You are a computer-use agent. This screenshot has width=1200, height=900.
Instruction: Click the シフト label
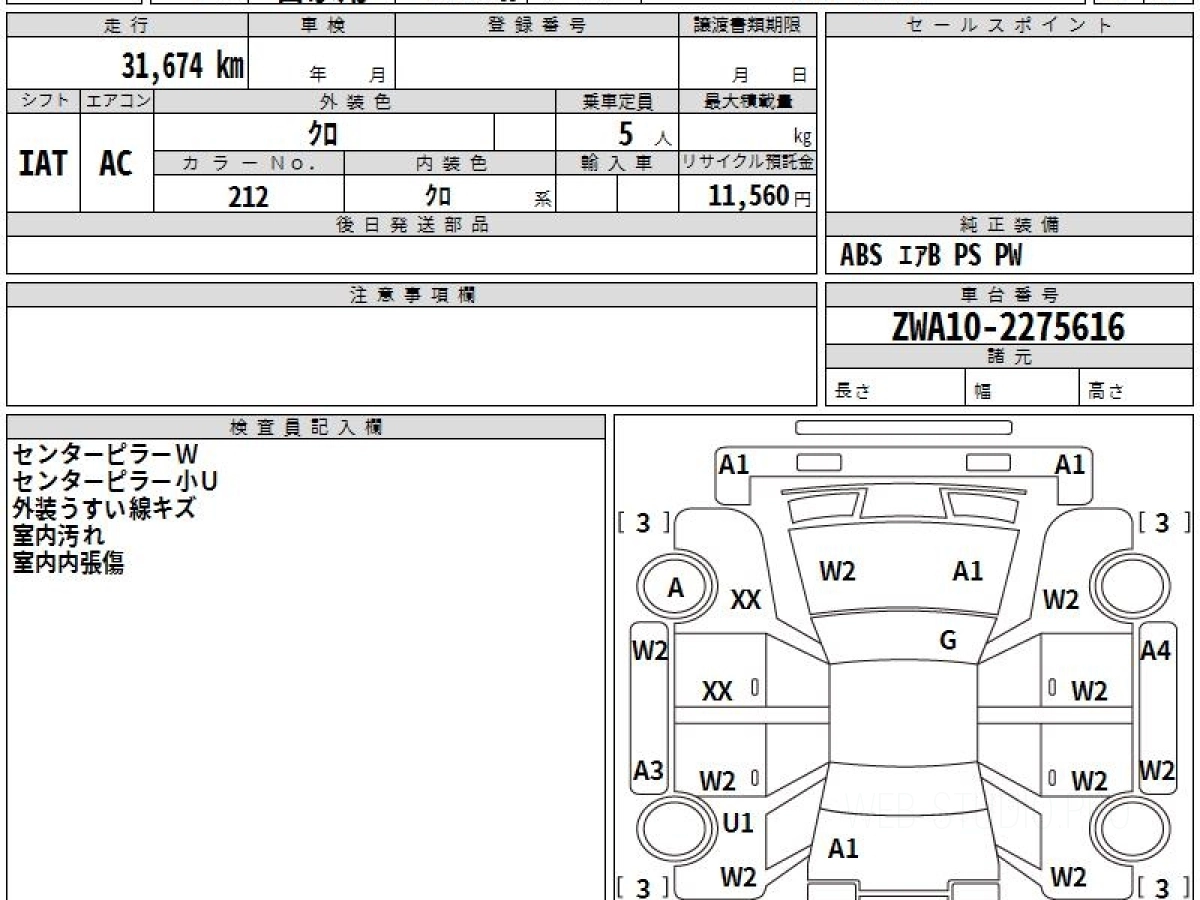coord(44,101)
